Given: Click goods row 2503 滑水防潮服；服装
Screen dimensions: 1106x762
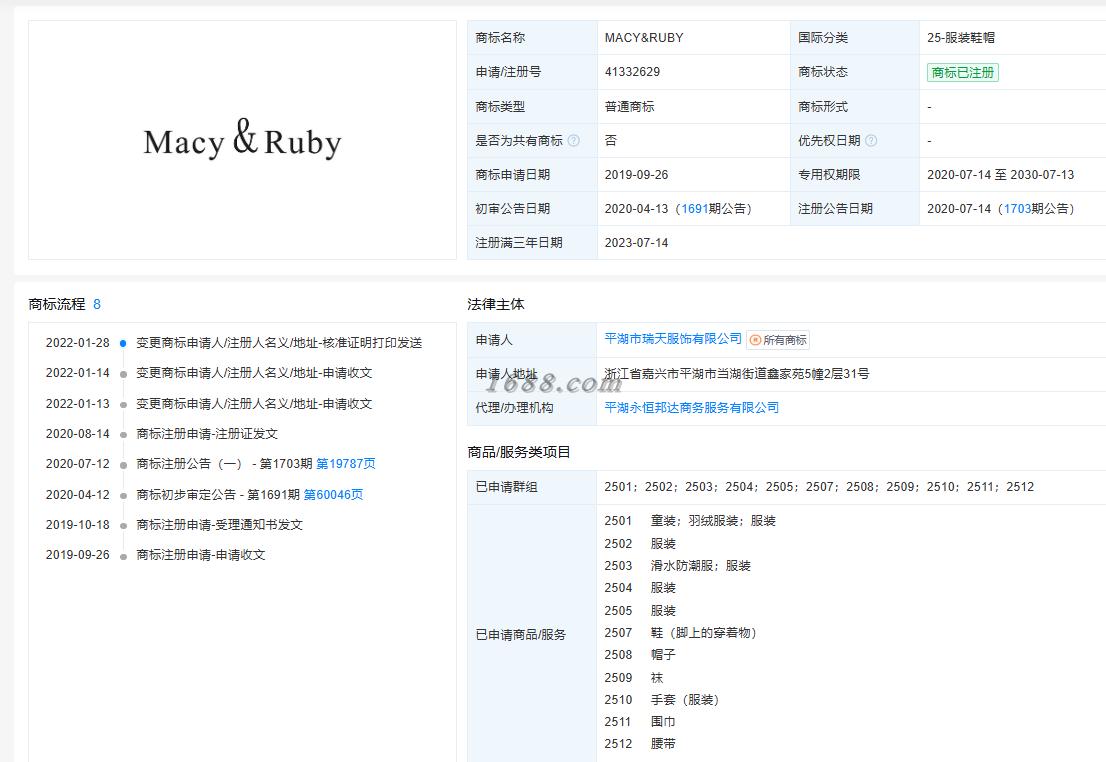Looking at the screenshot, I should (x=677, y=566).
